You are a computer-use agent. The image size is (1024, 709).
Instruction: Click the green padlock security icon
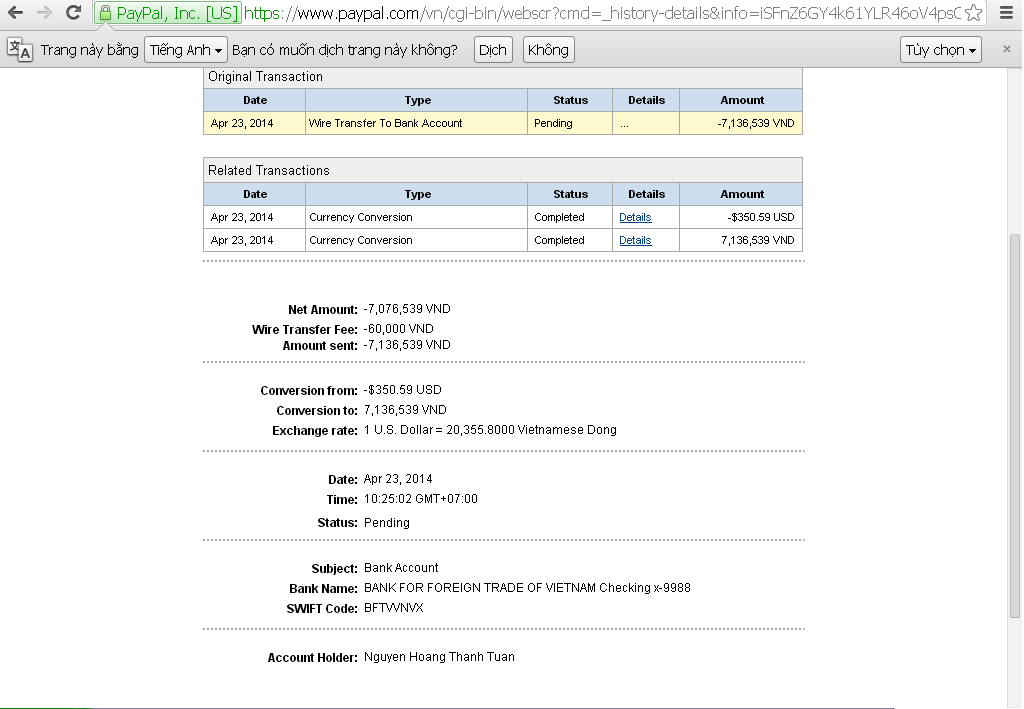105,14
